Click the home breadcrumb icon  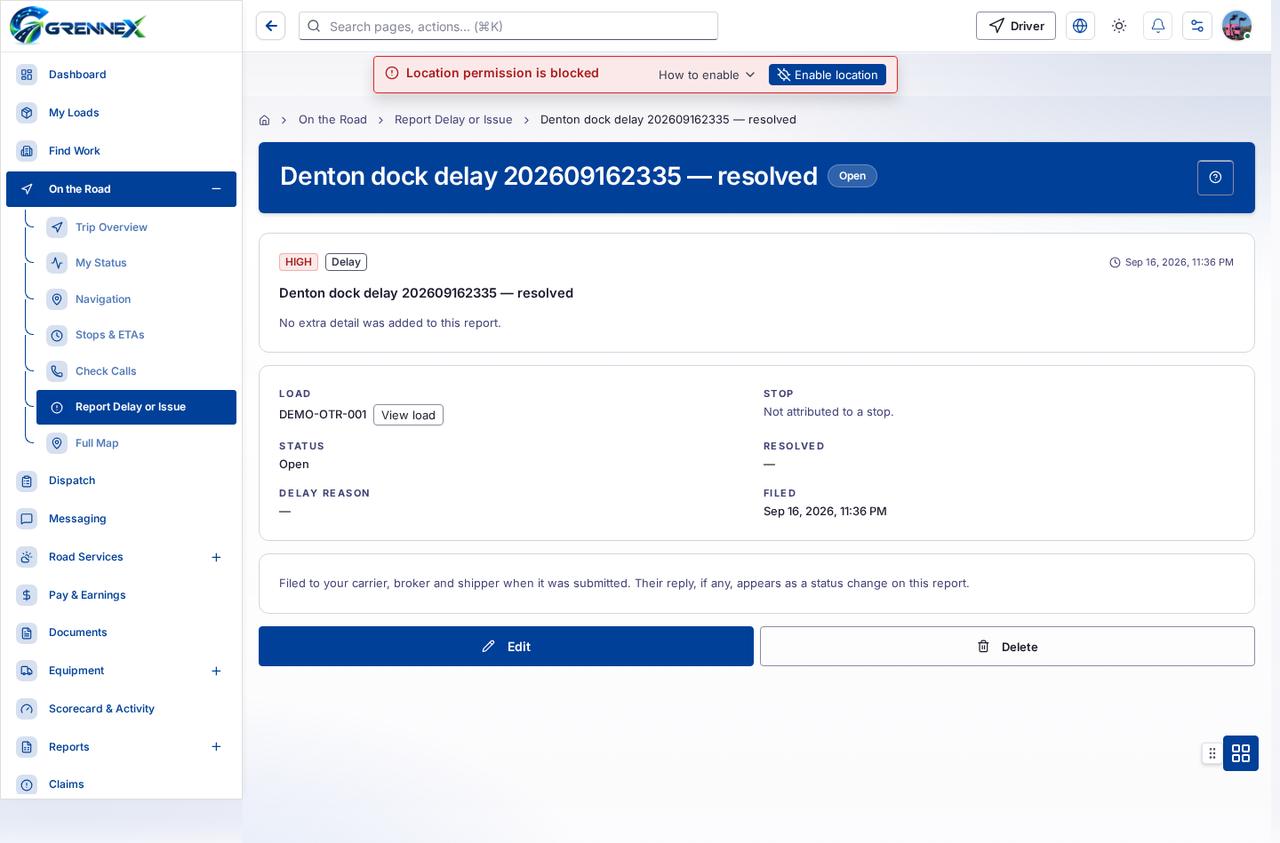click(264, 120)
